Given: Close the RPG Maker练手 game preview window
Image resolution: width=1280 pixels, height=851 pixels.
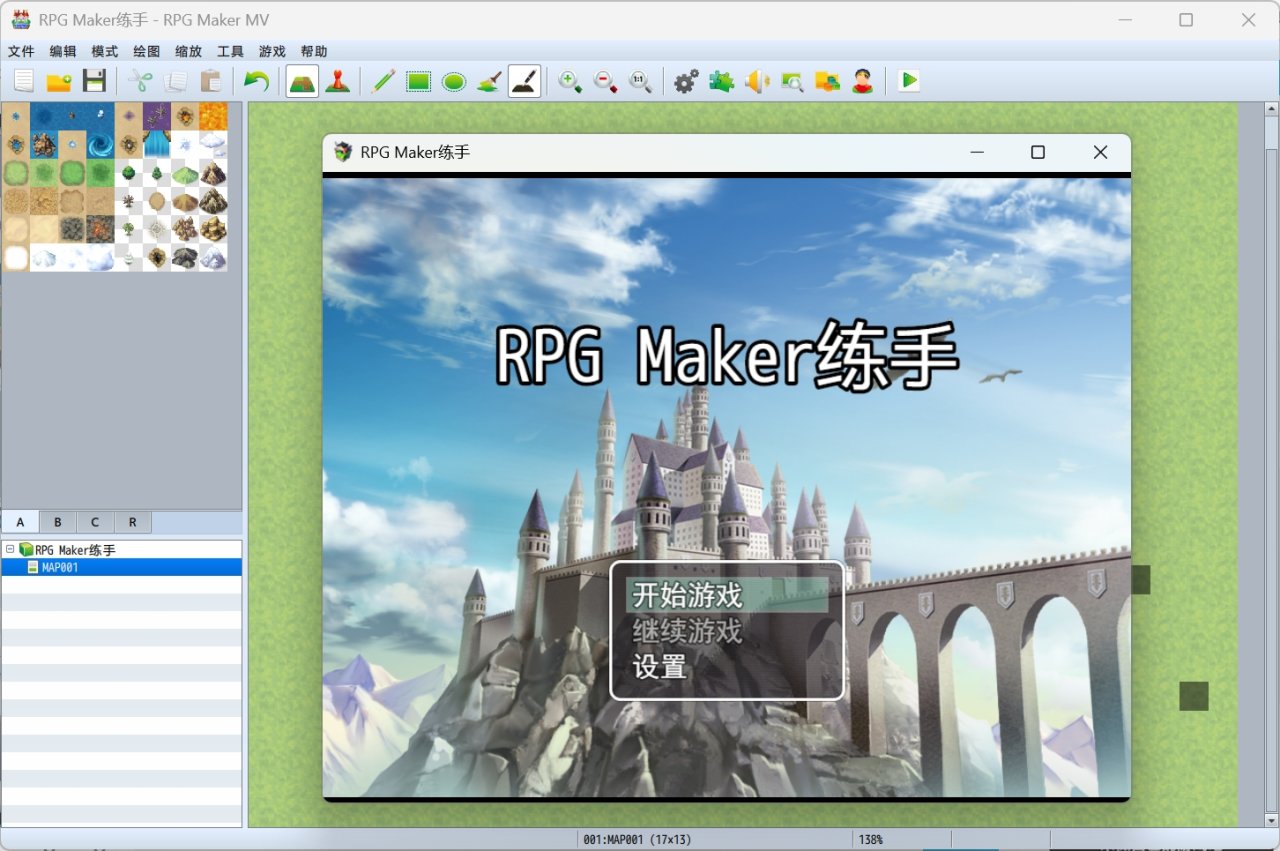Looking at the screenshot, I should 1100,152.
